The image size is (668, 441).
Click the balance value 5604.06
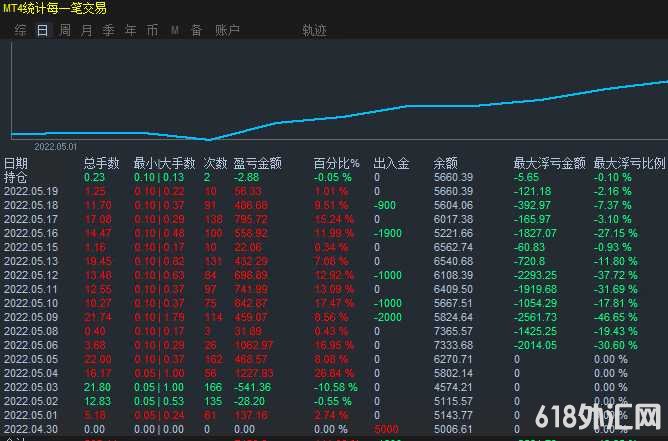[453, 205]
